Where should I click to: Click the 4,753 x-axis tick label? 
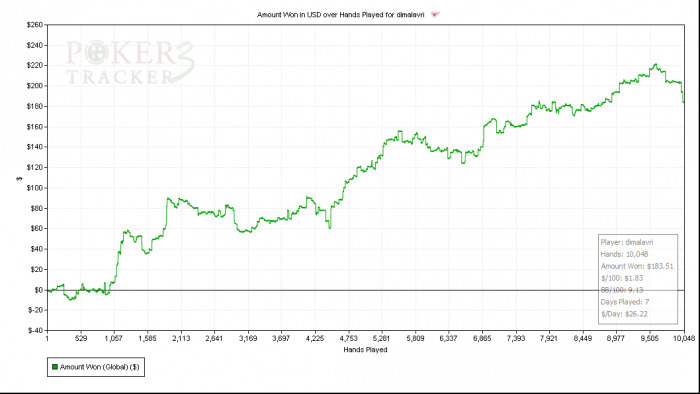click(348, 338)
